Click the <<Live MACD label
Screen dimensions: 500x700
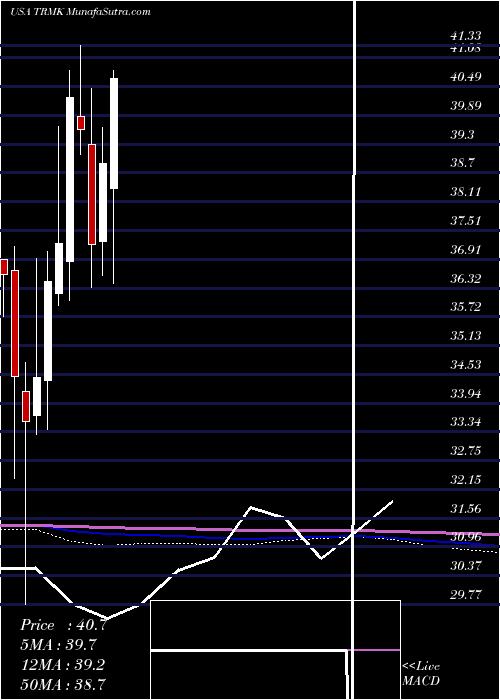(421, 674)
